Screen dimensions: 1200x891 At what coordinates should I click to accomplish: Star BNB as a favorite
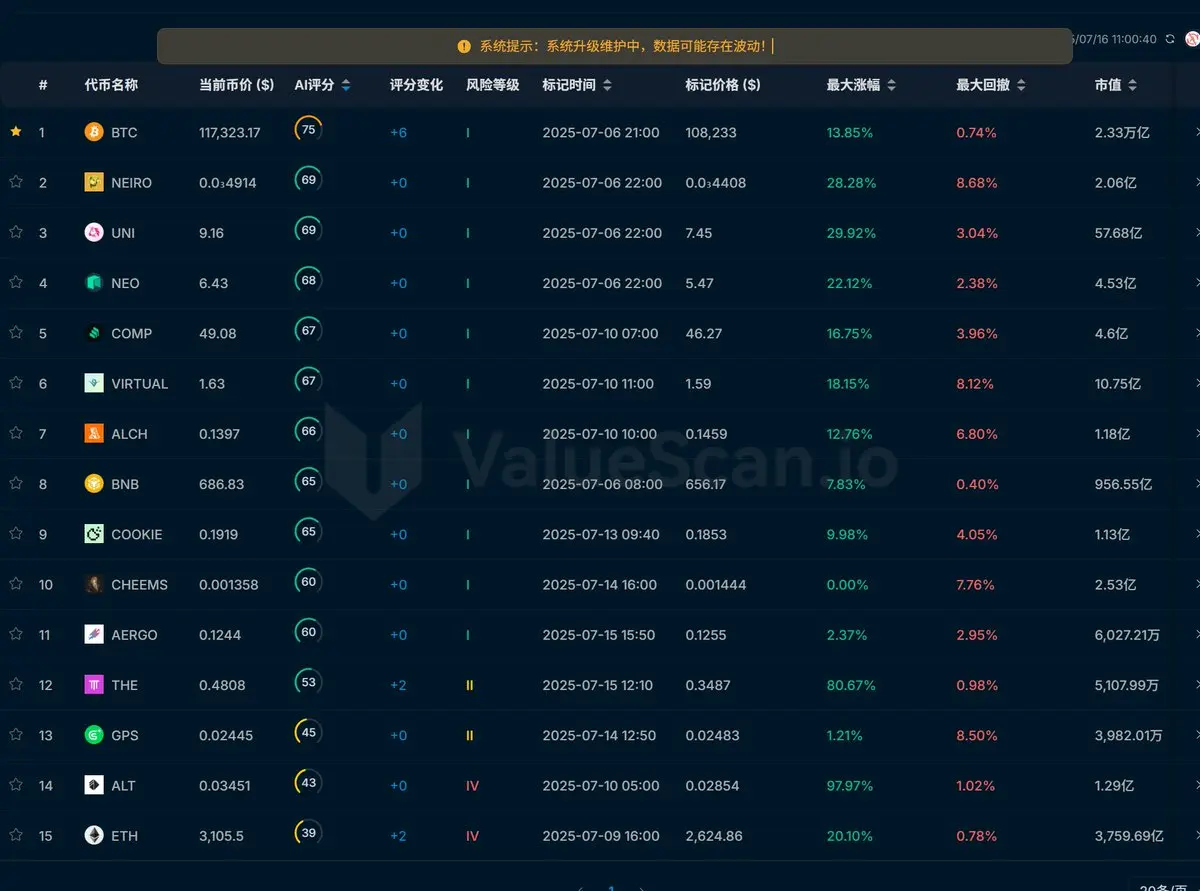(16, 483)
